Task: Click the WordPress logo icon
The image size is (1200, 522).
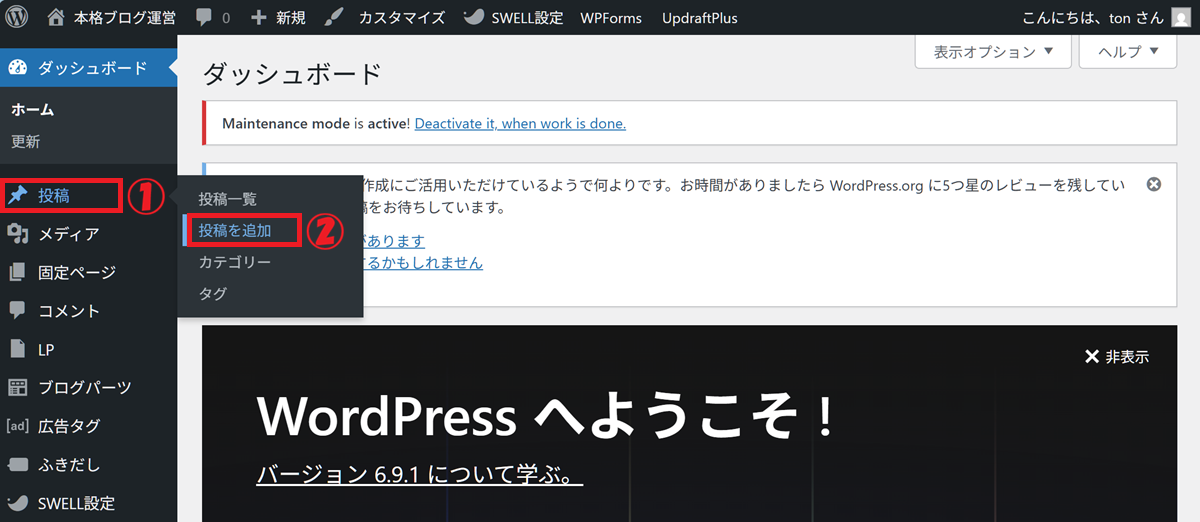Action: tap(20, 17)
